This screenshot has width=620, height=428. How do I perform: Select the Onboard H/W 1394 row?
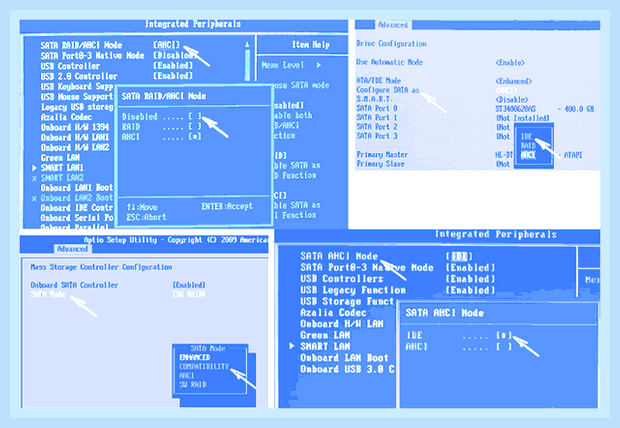(75, 127)
